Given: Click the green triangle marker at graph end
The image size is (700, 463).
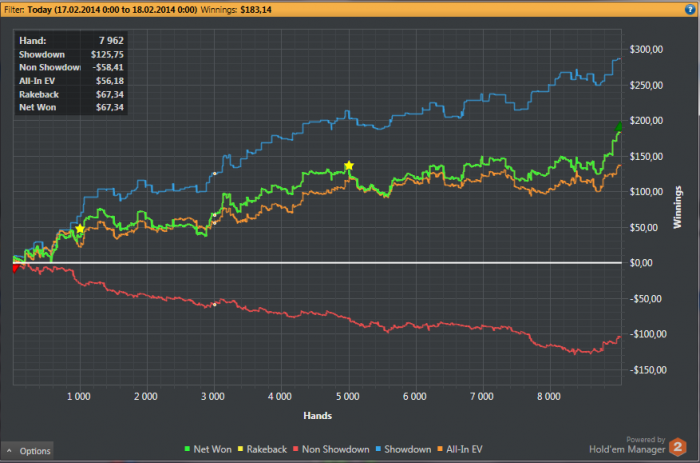Looking at the screenshot, I should [x=619, y=126].
